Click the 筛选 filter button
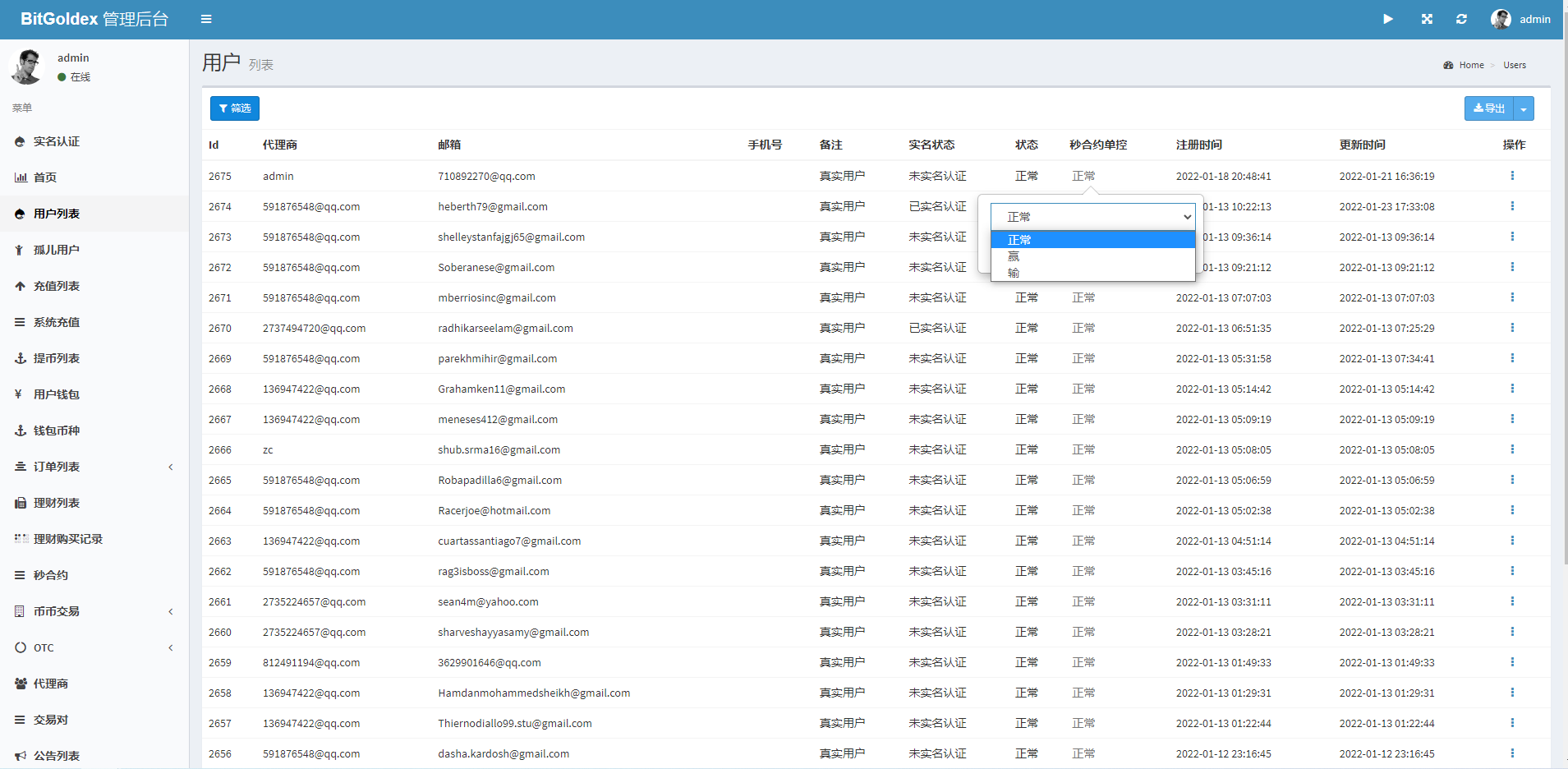This screenshot has width=1568, height=769. click(x=235, y=108)
